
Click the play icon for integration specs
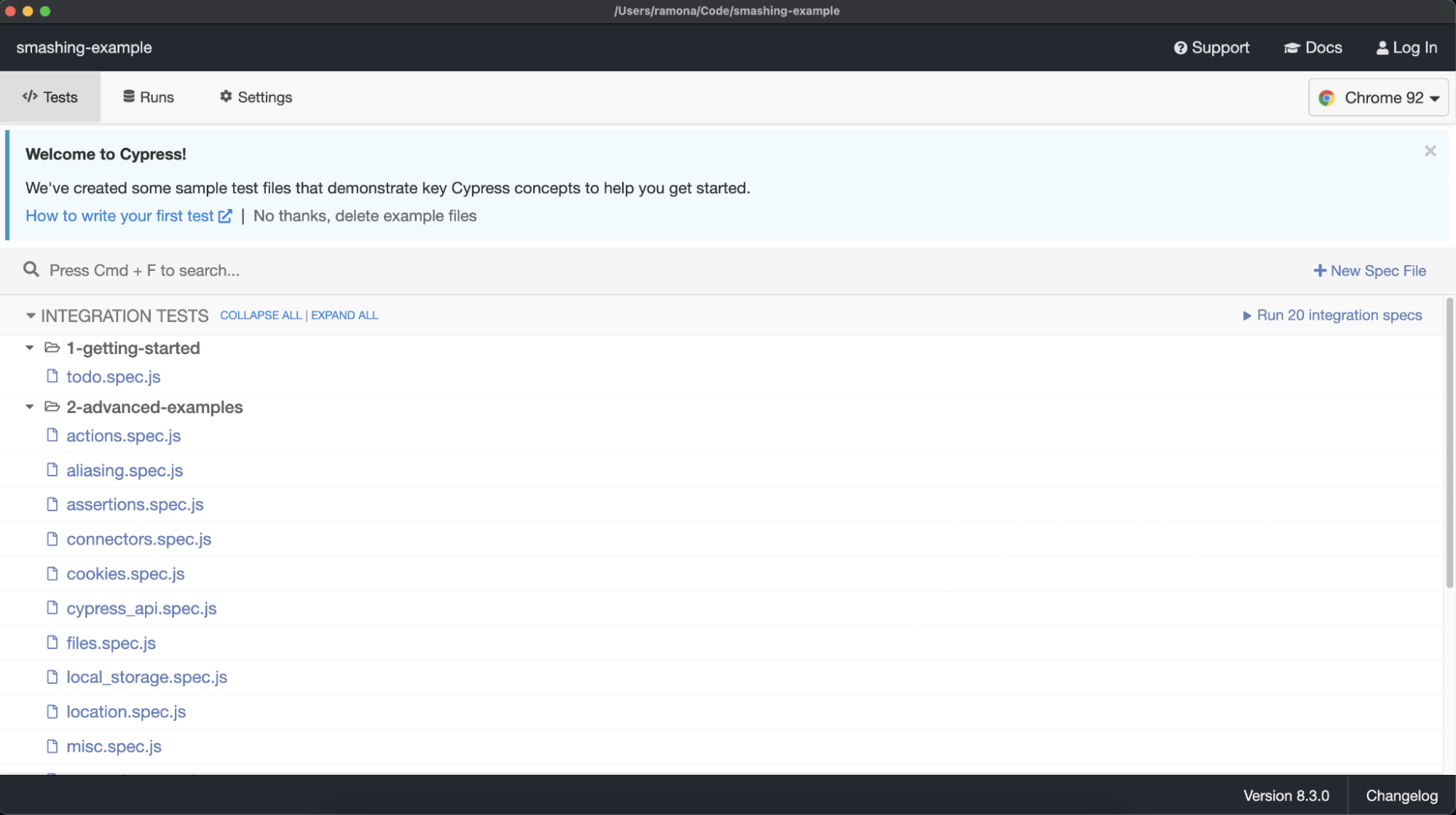(1247, 316)
